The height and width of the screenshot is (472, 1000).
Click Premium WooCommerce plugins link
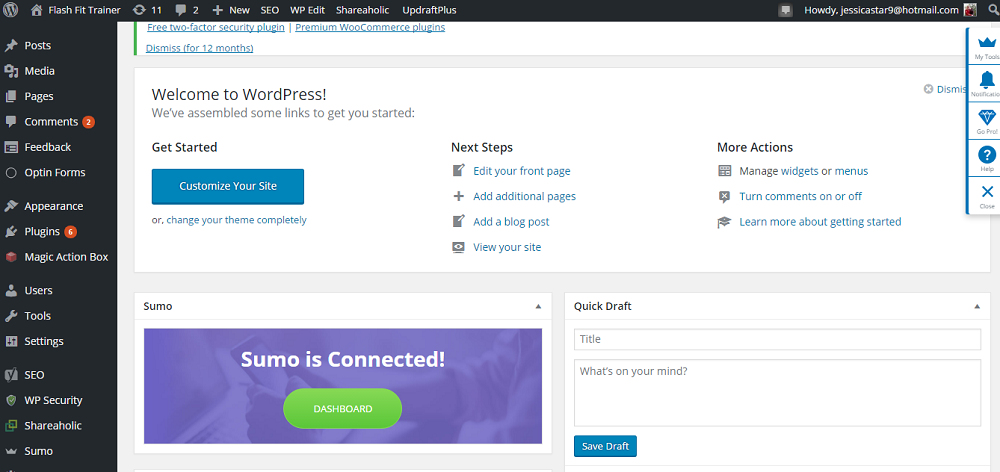370,27
